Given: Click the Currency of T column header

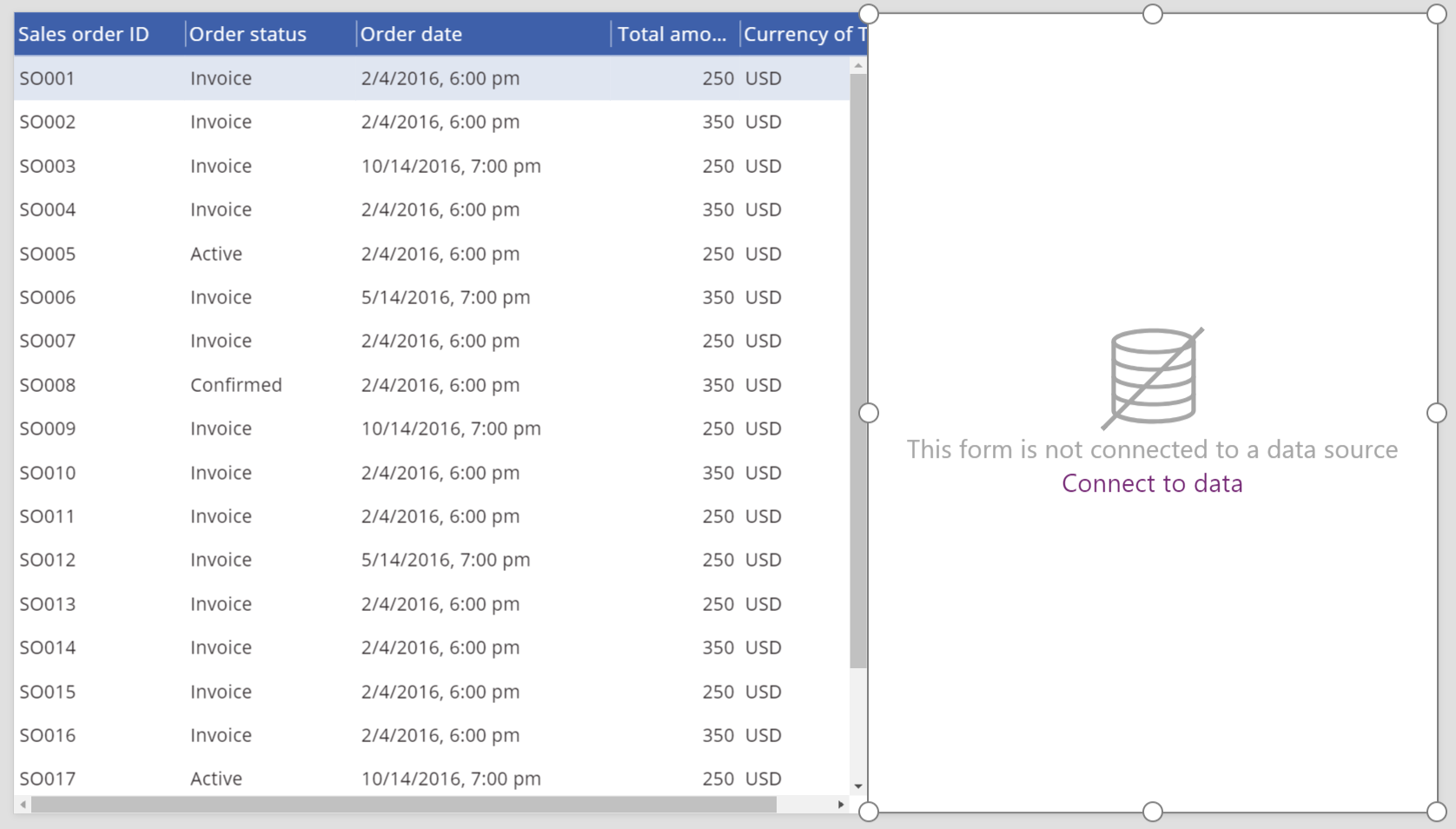Looking at the screenshot, I should [x=804, y=34].
